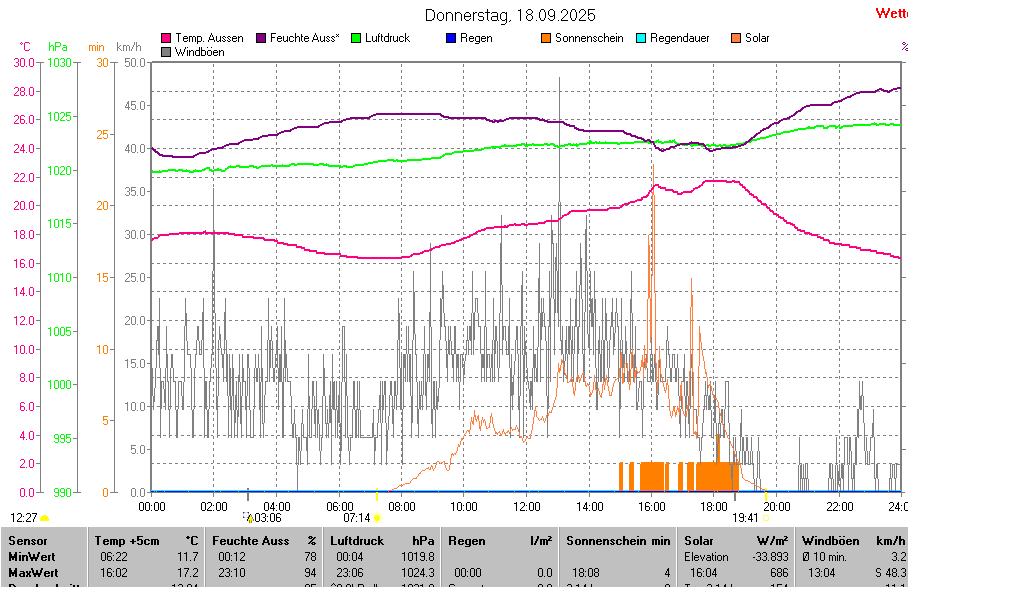Click the Donnerstag, 18.09.2025 chart title
The height and width of the screenshot is (608, 1024).
(x=510, y=15)
